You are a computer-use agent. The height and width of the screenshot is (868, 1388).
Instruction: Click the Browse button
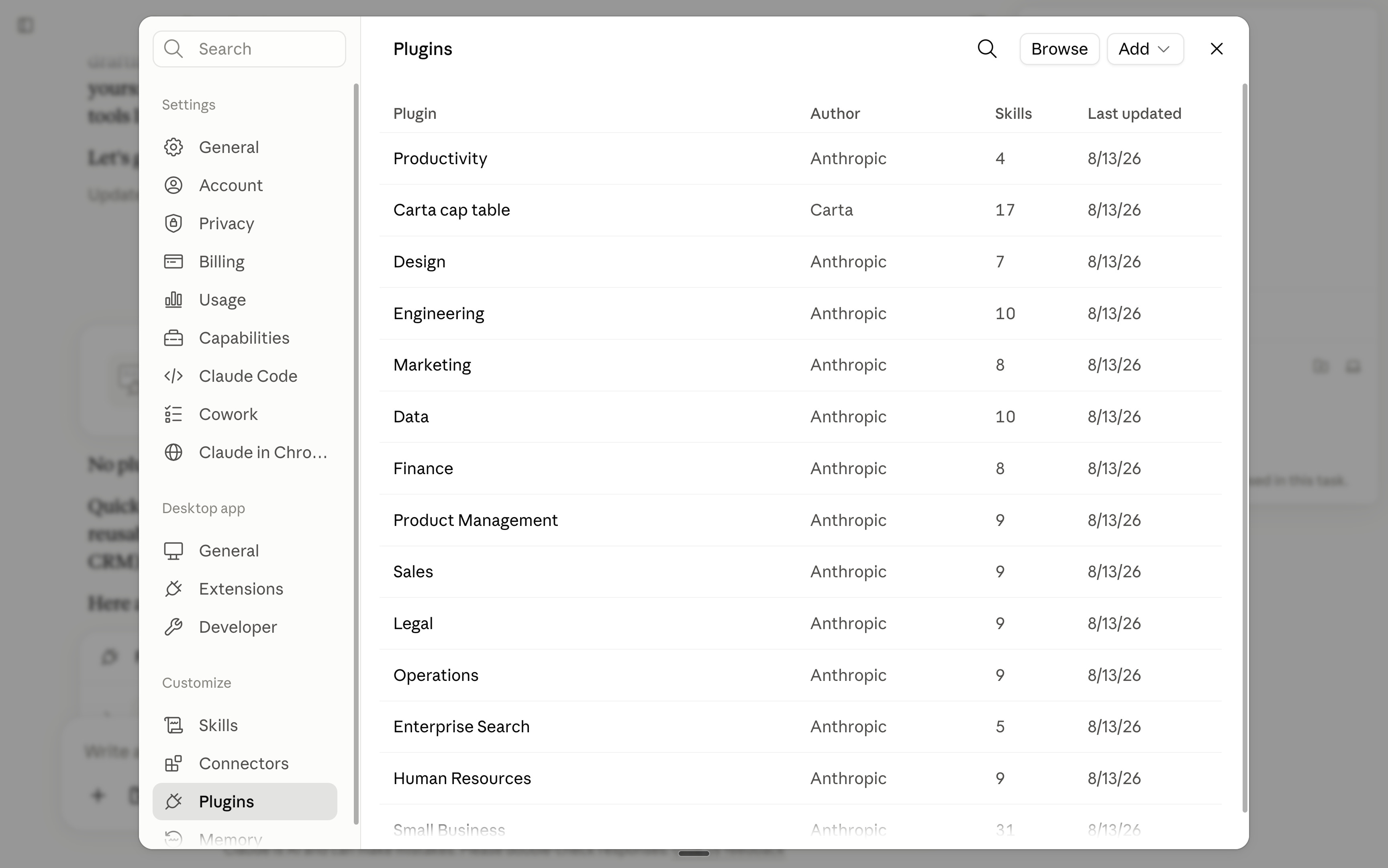(x=1059, y=49)
